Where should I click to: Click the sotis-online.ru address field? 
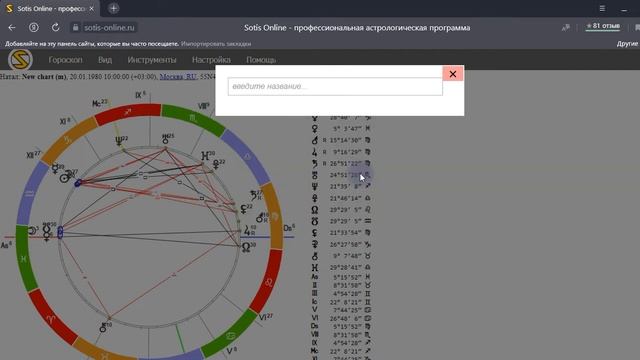point(109,27)
